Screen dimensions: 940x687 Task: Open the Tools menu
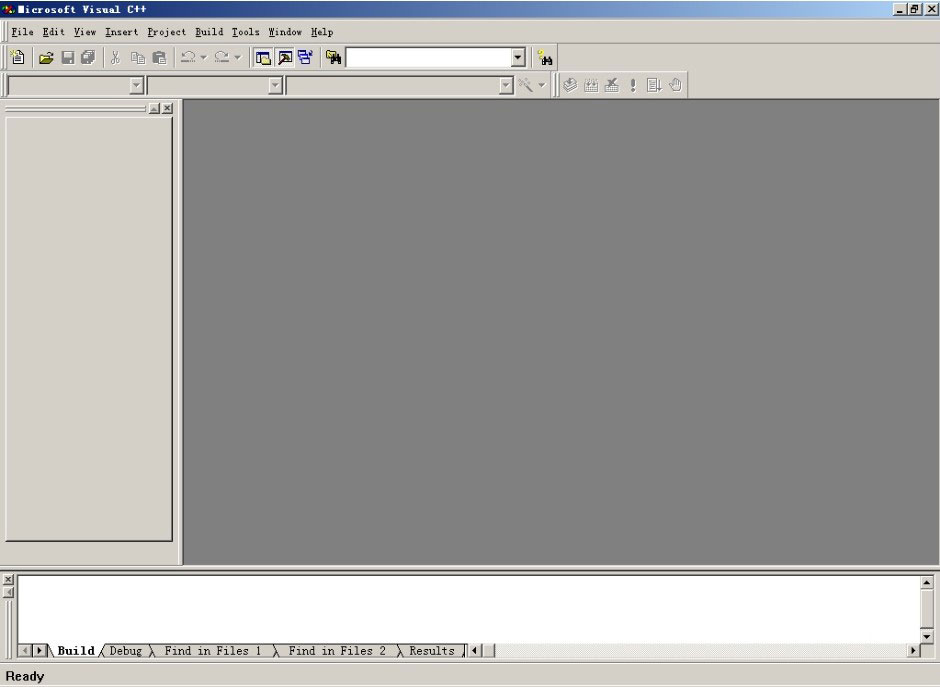(x=246, y=32)
